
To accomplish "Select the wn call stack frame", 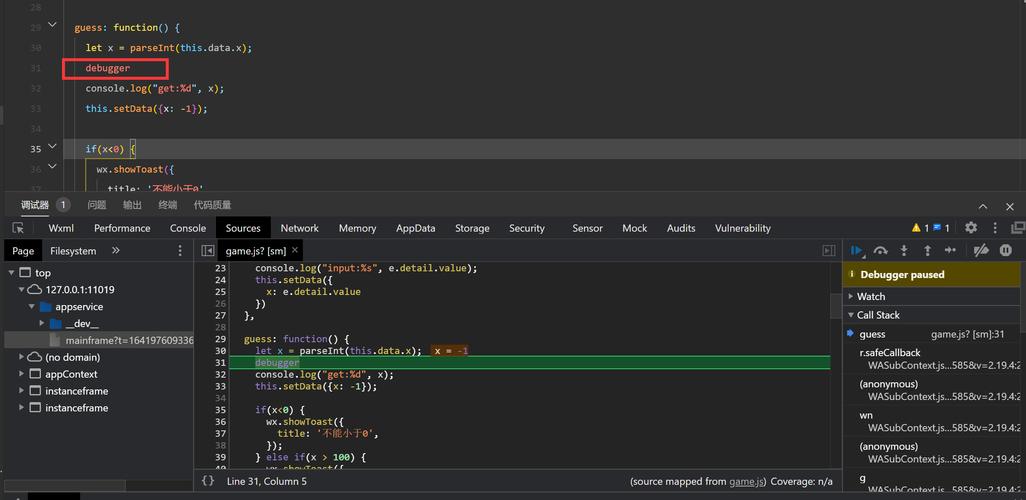I will coord(931,421).
